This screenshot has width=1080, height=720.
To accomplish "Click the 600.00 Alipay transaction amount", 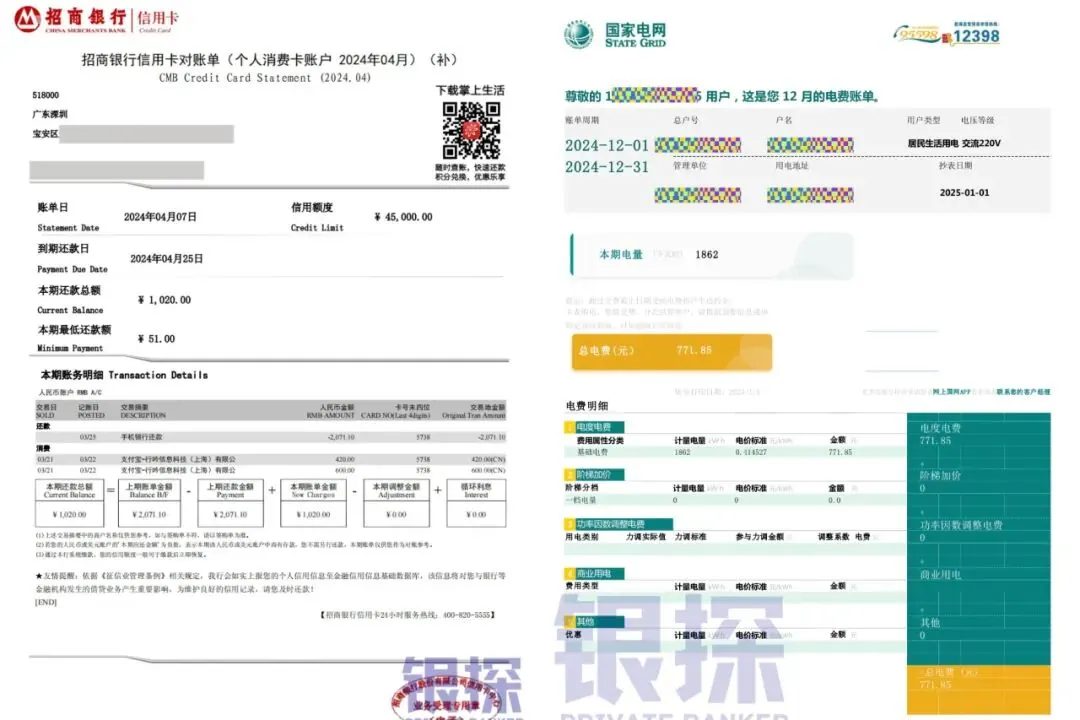I will tap(344, 470).
